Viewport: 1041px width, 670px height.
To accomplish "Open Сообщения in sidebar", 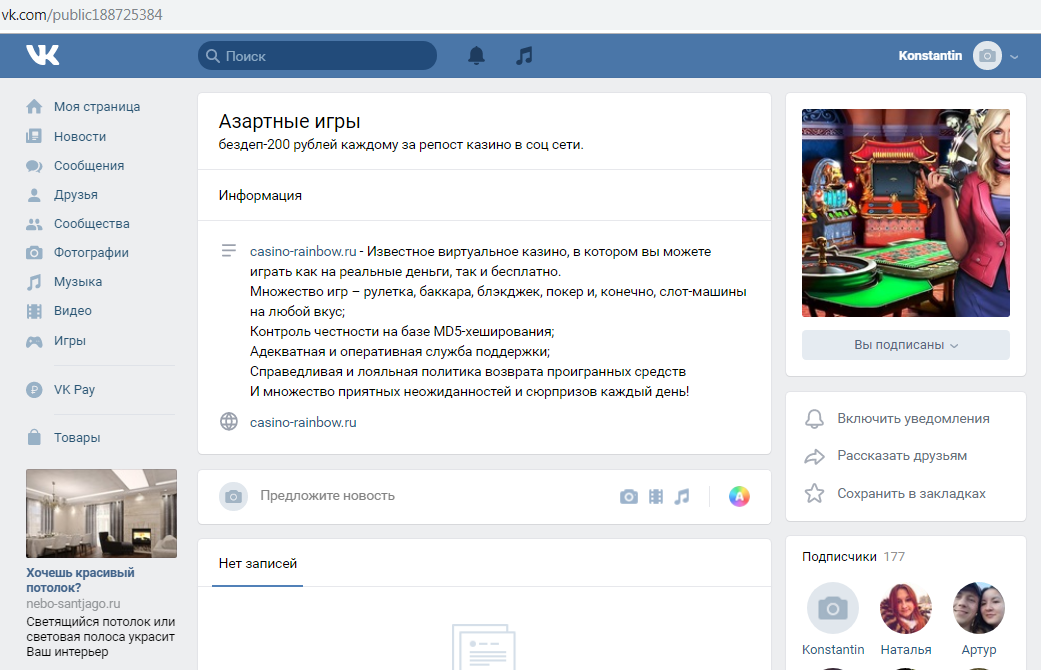I will (x=89, y=165).
